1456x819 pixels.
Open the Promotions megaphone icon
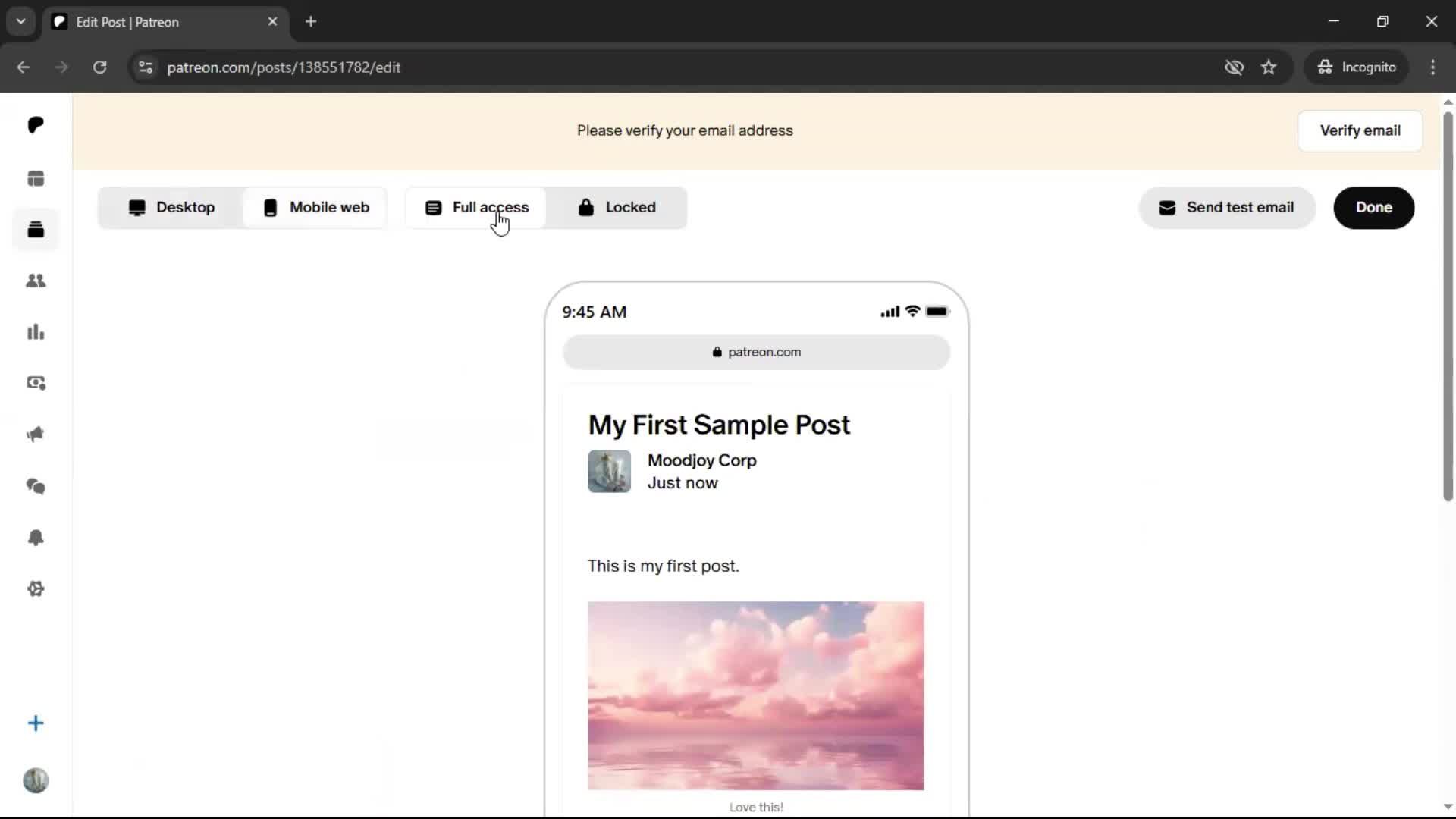(36, 435)
